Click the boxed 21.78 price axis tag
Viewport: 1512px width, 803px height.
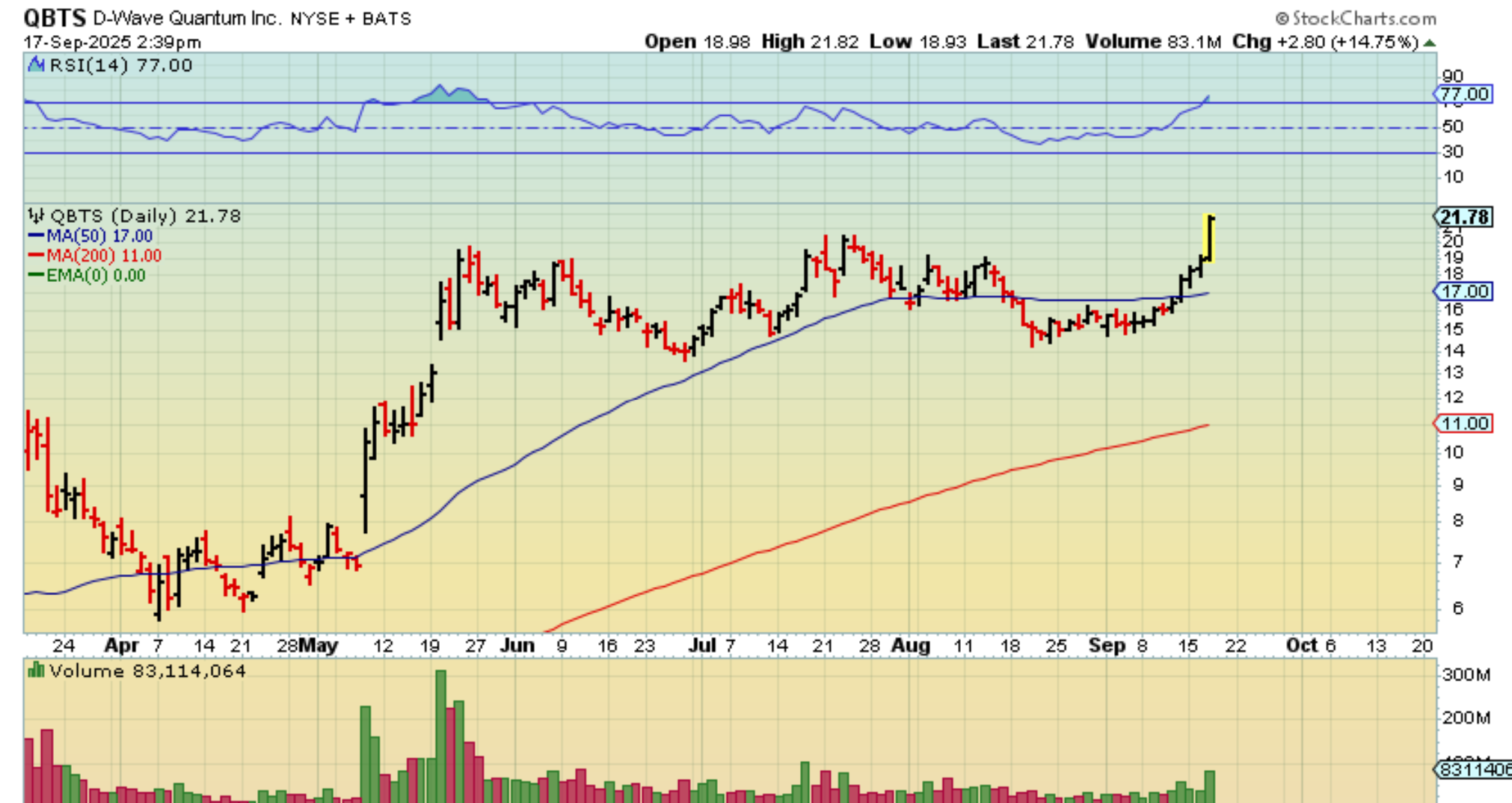click(x=1463, y=217)
